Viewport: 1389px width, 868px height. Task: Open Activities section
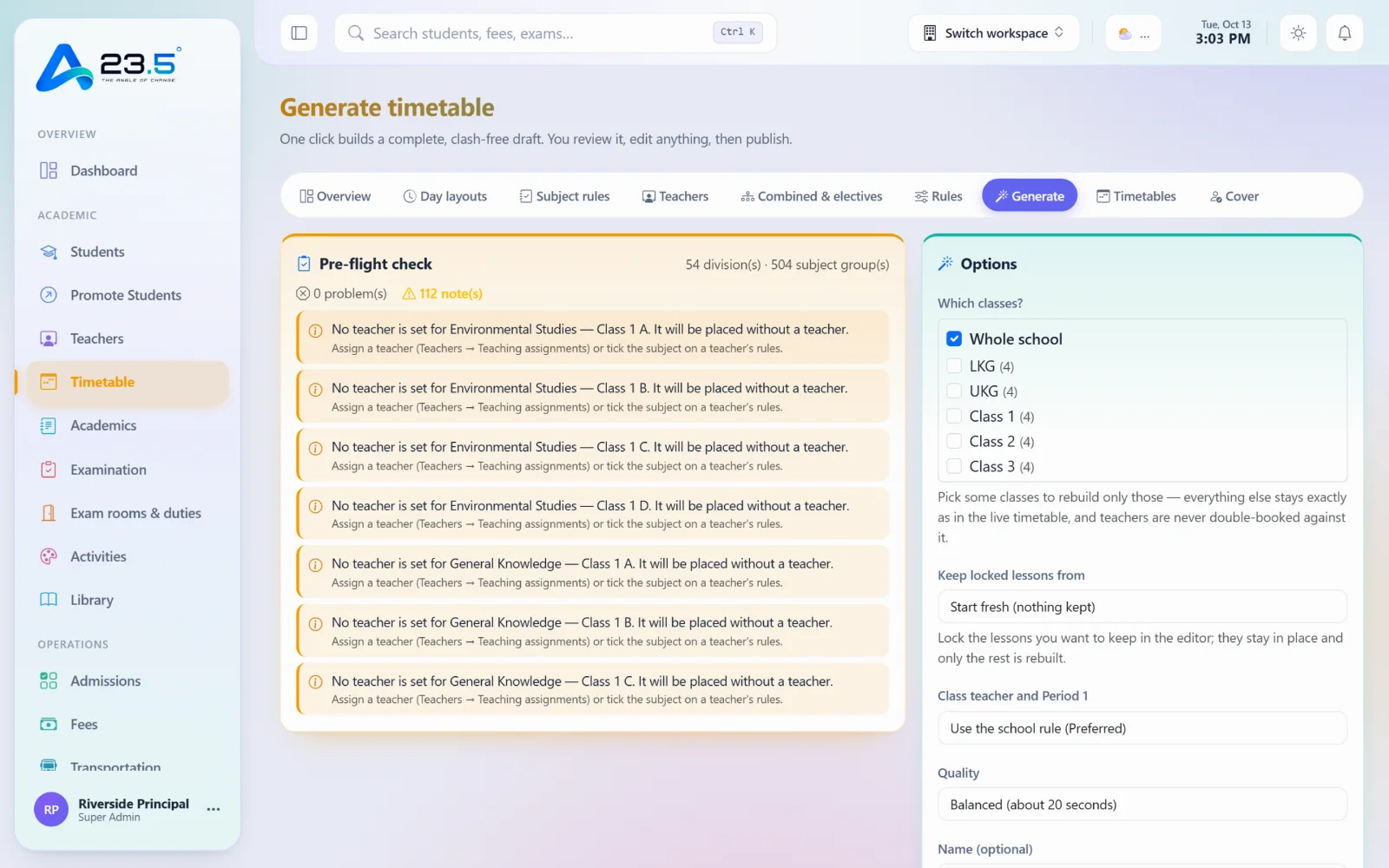pos(127,556)
